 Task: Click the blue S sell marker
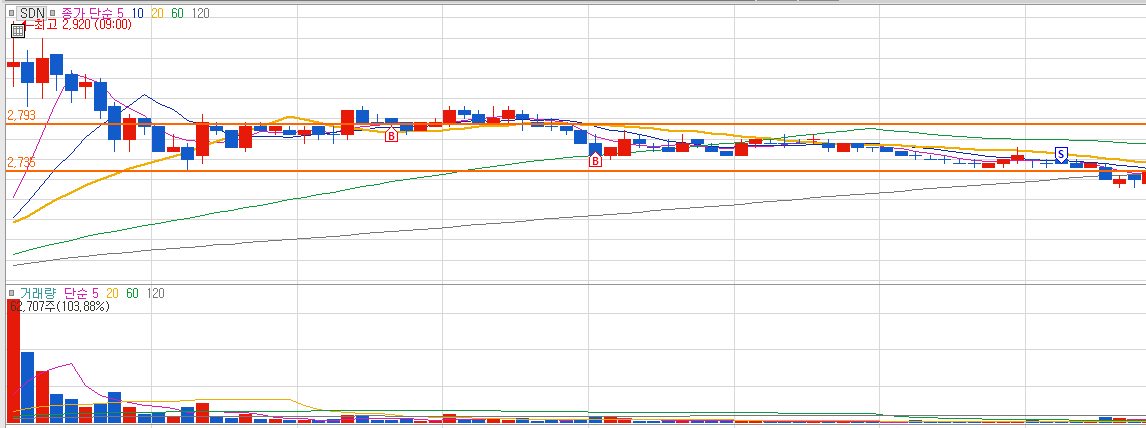tap(1062, 154)
